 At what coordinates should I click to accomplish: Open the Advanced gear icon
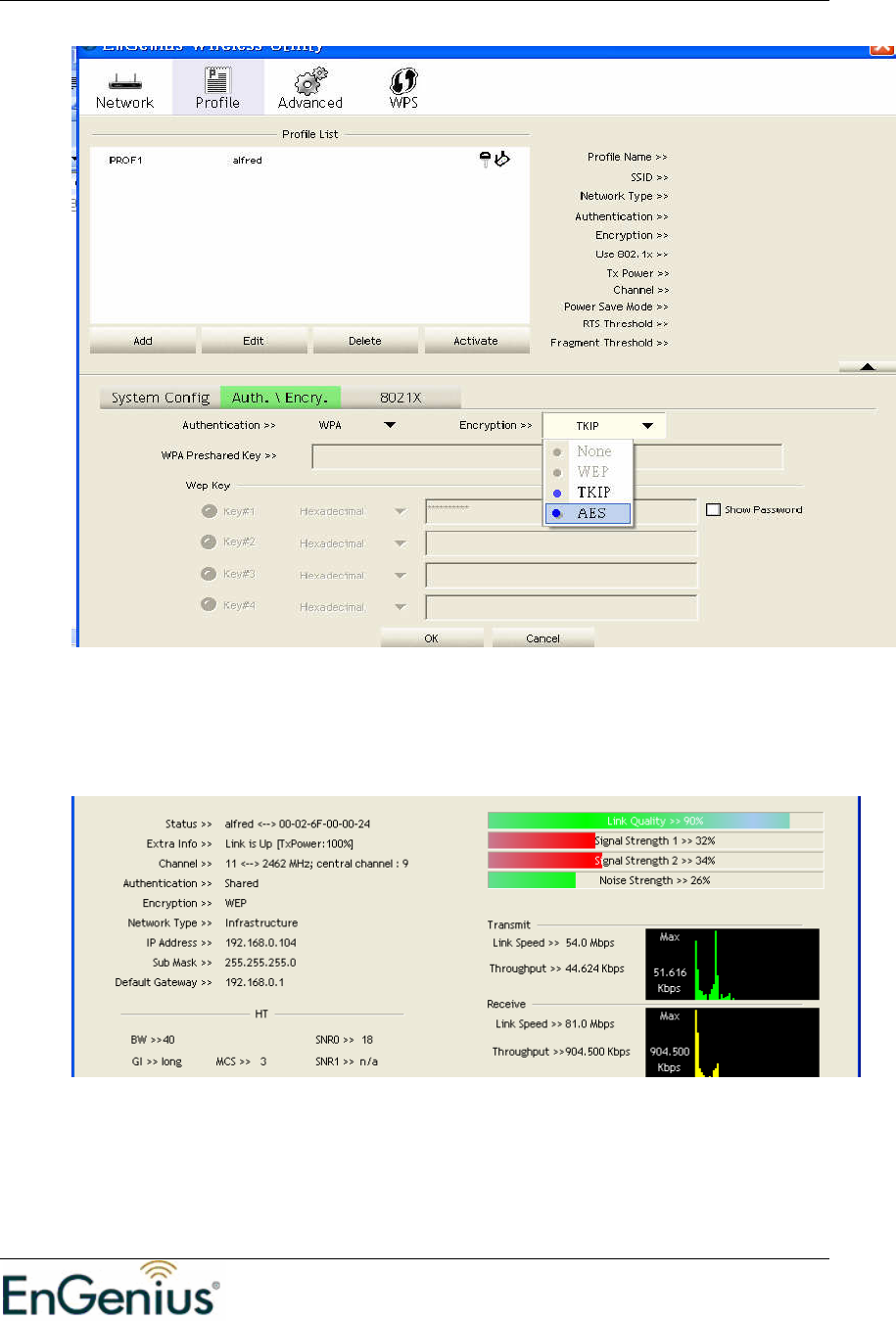pos(310,89)
